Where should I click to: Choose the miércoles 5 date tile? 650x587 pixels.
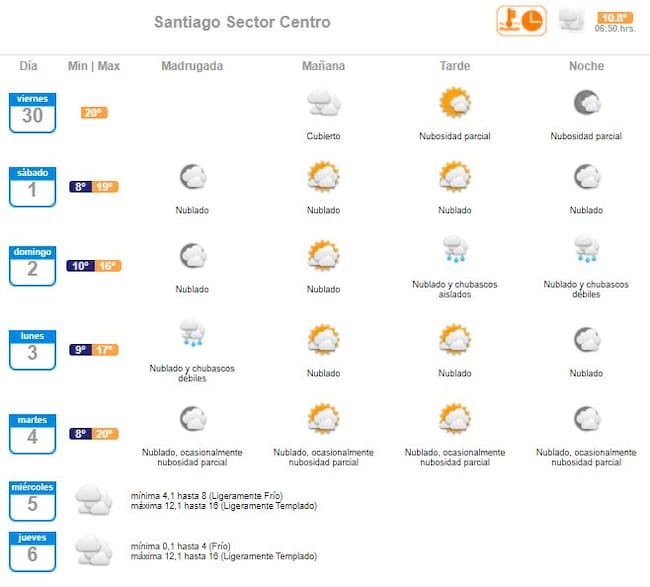tap(32, 499)
